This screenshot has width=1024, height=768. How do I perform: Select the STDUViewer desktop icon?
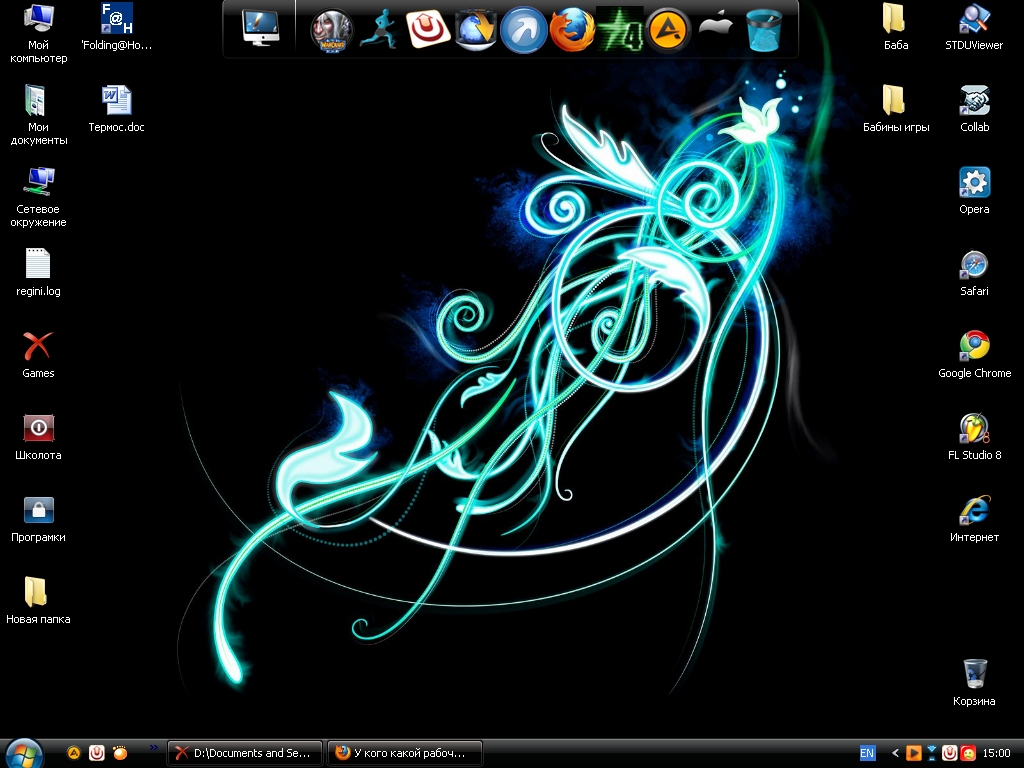pyautogui.click(x=974, y=19)
